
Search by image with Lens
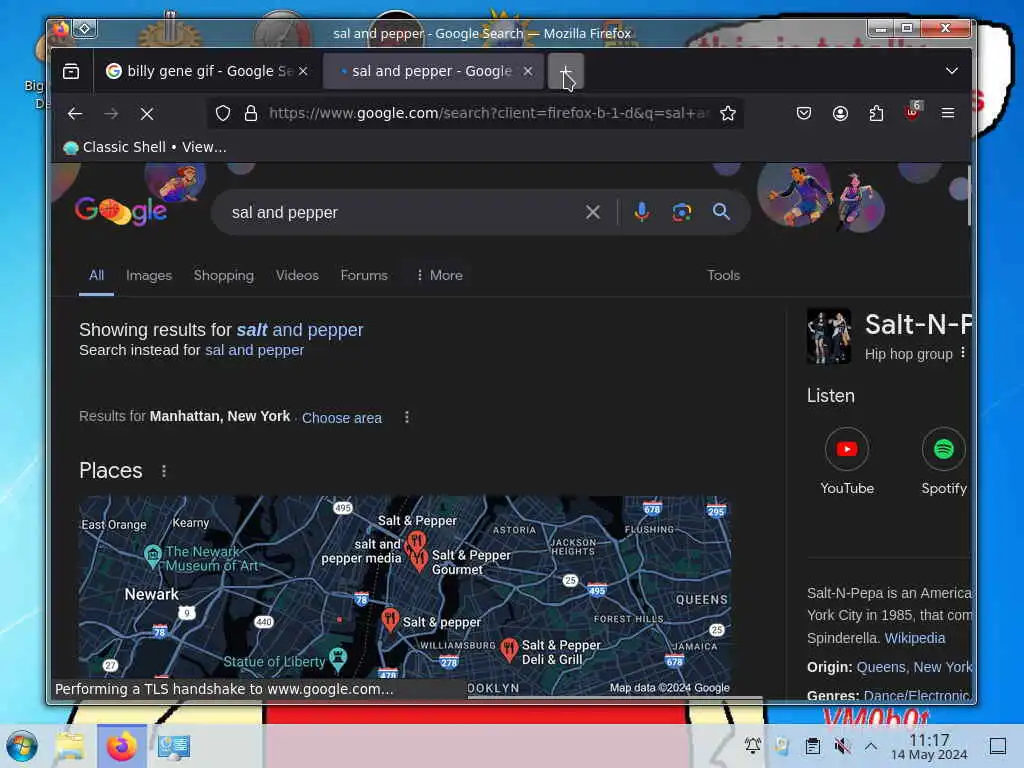(x=681, y=212)
